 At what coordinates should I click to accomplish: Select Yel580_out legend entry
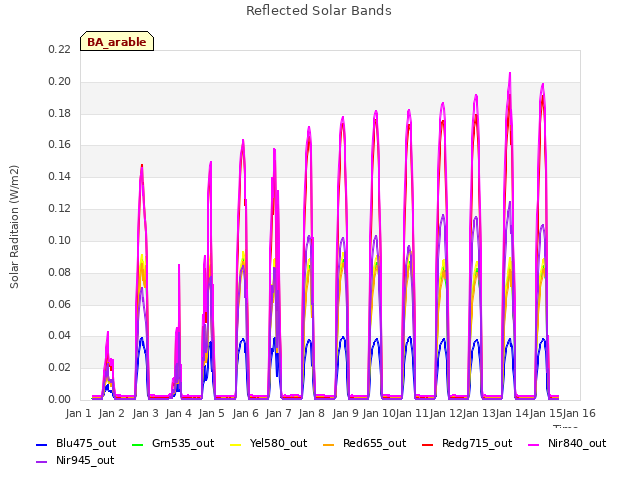coord(269,443)
